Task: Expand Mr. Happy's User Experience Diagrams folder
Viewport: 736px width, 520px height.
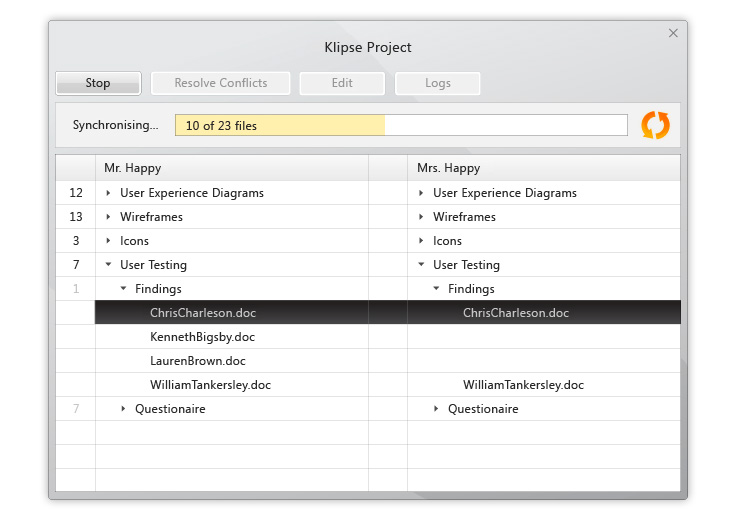Action: click(108, 193)
